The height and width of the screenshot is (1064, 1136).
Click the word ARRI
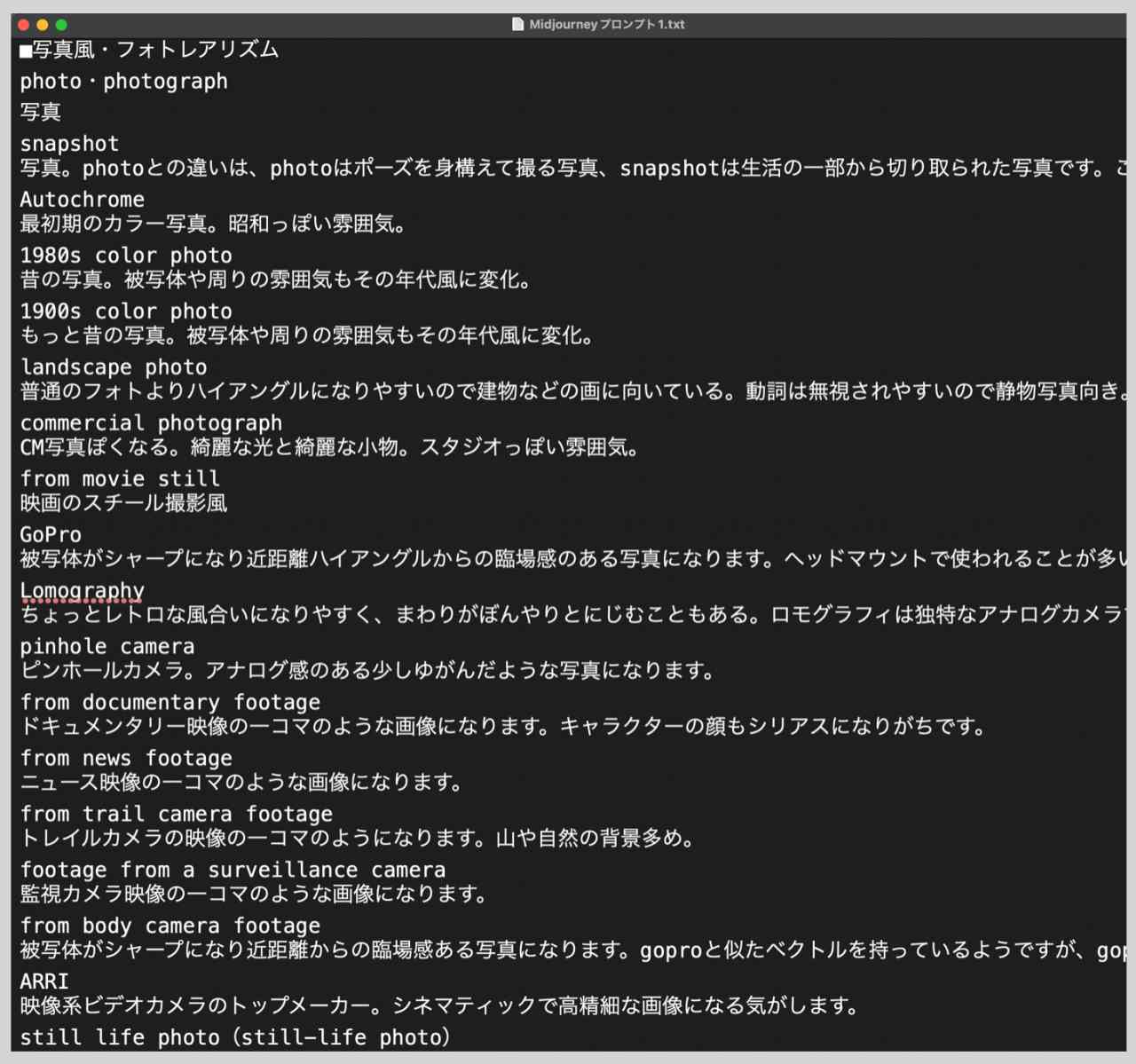[x=44, y=981]
